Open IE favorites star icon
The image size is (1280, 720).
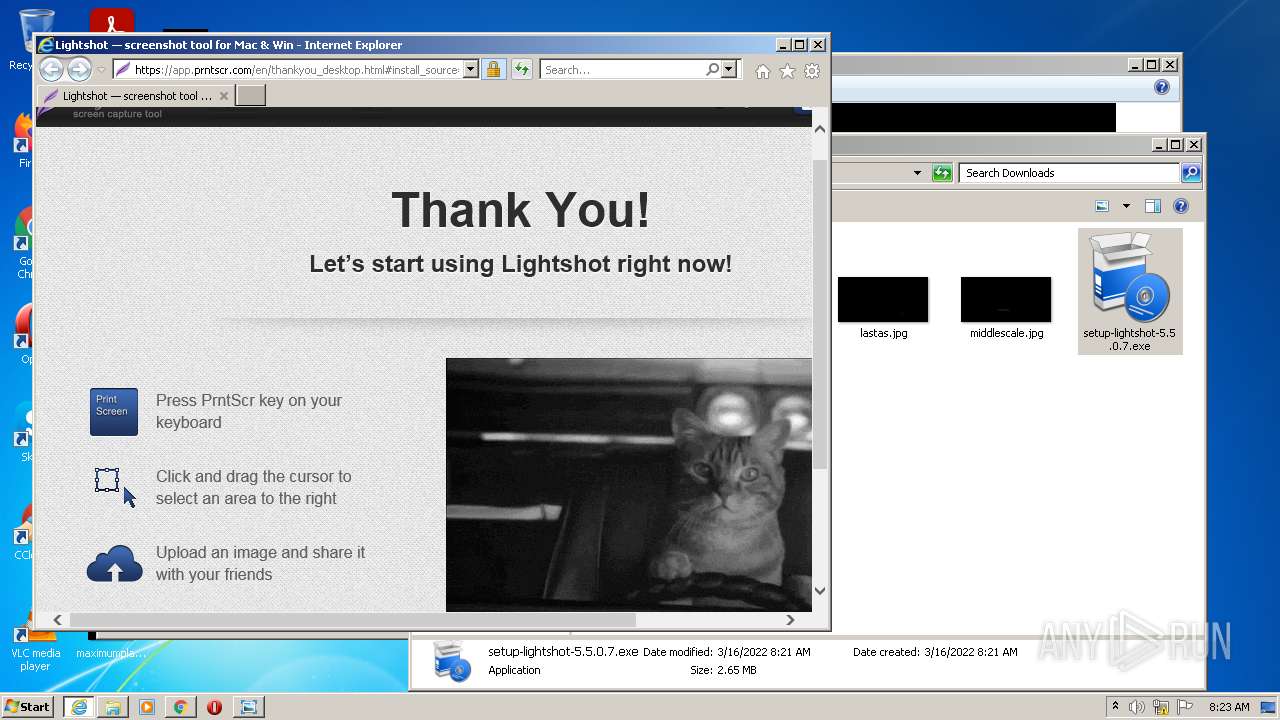(x=787, y=71)
